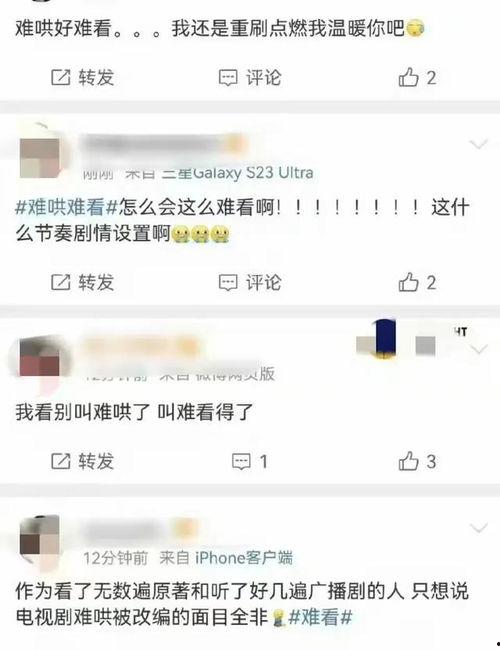Open the #难哄难看# hashtag topic
Viewport: 500px width, 650px height.
point(67,206)
